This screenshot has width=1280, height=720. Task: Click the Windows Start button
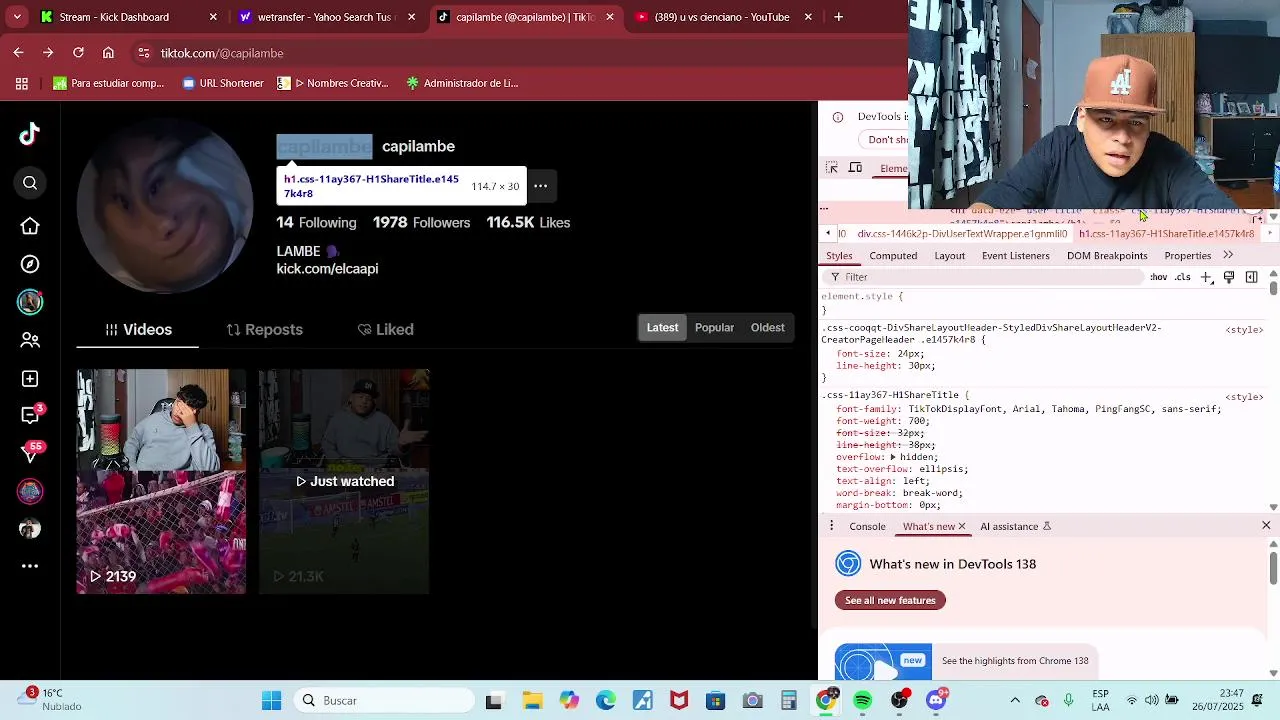(x=271, y=700)
